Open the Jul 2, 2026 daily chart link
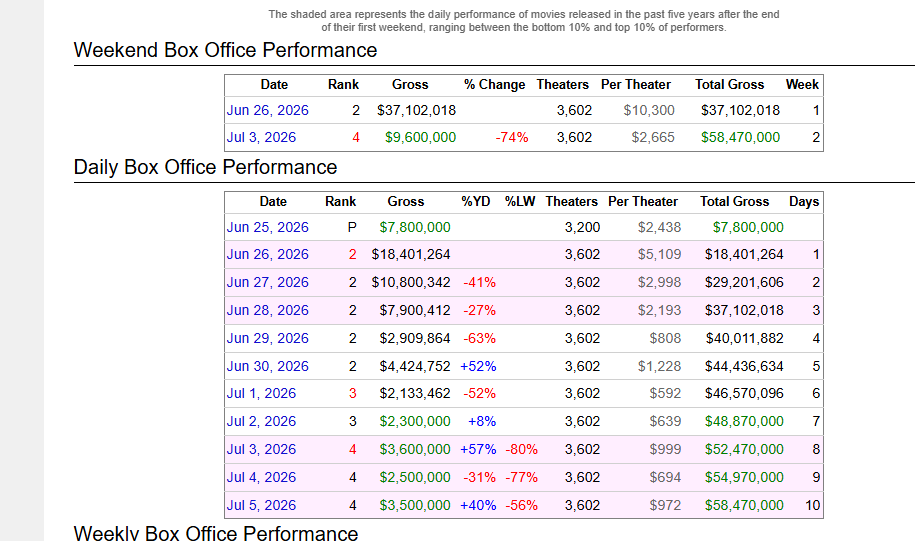The width and height of the screenshot is (915, 541). [x=261, y=421]
